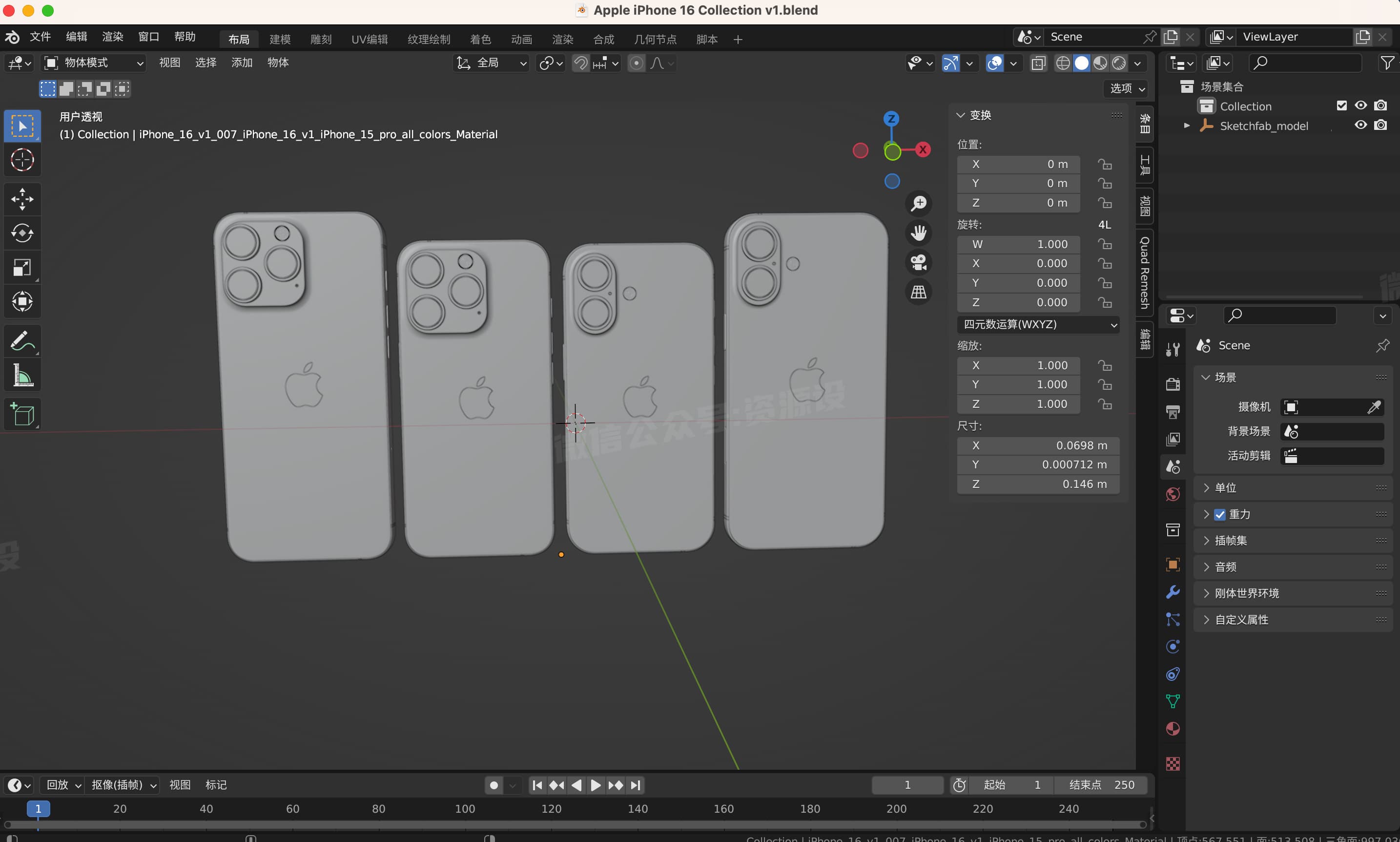Viewport: 1400px width, 842px height.
Task: Toggle Collection exclude checkbox
Action: (1341, 105)
